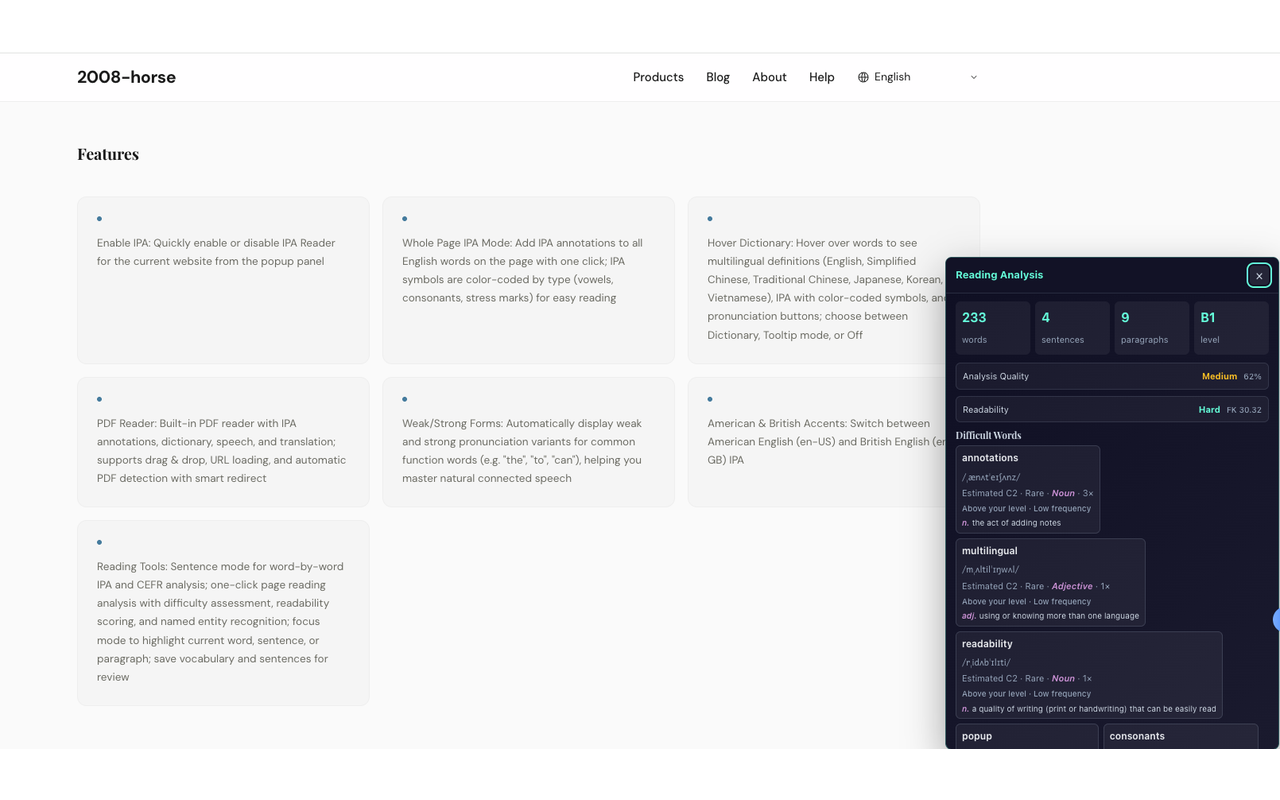Screen dimensions: 1280x800
Task: Click the definition "the act of adding notes"
Action: (x=1016, y=523)
